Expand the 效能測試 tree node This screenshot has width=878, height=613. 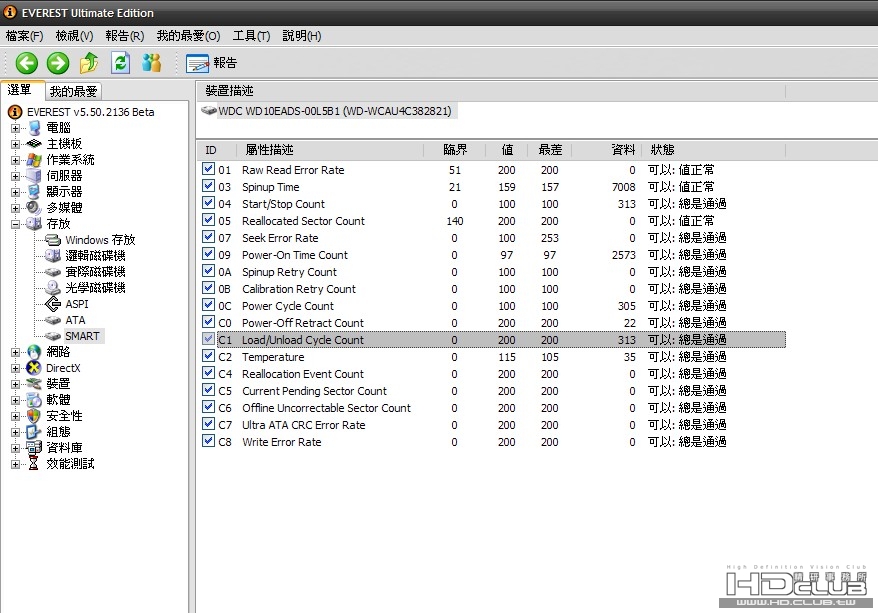click(16, 464)
